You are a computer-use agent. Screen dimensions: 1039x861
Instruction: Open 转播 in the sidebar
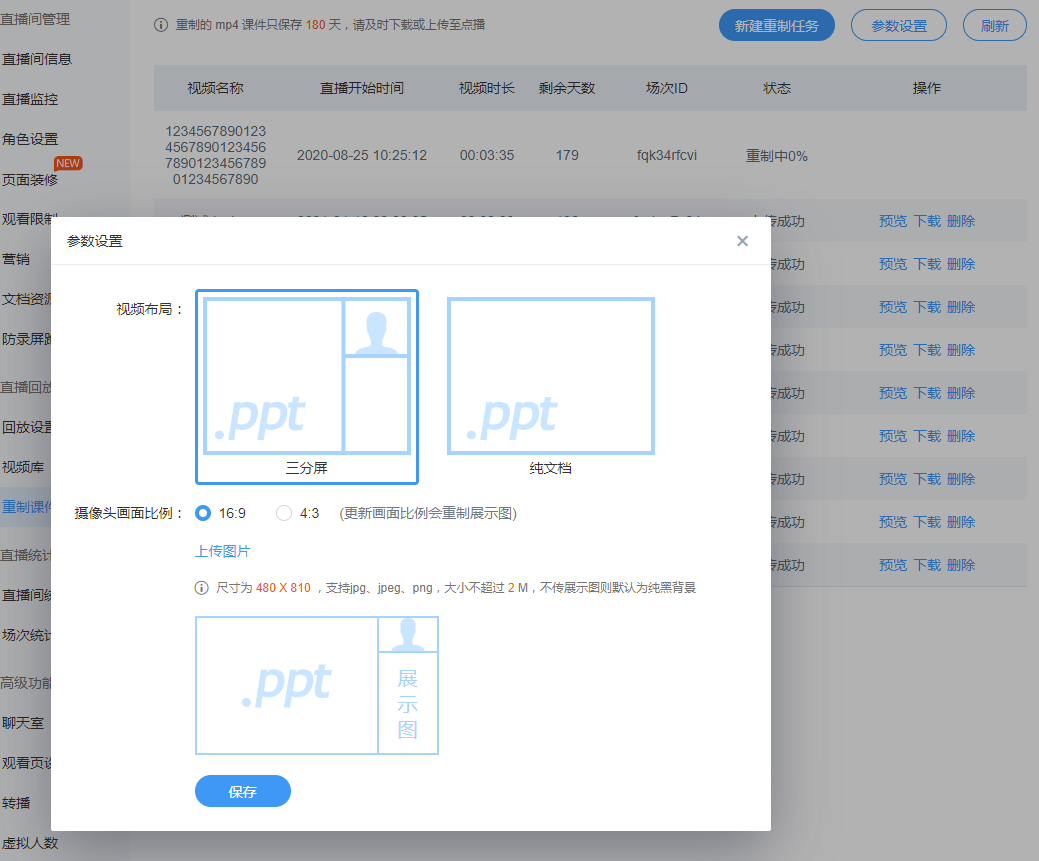16,803
